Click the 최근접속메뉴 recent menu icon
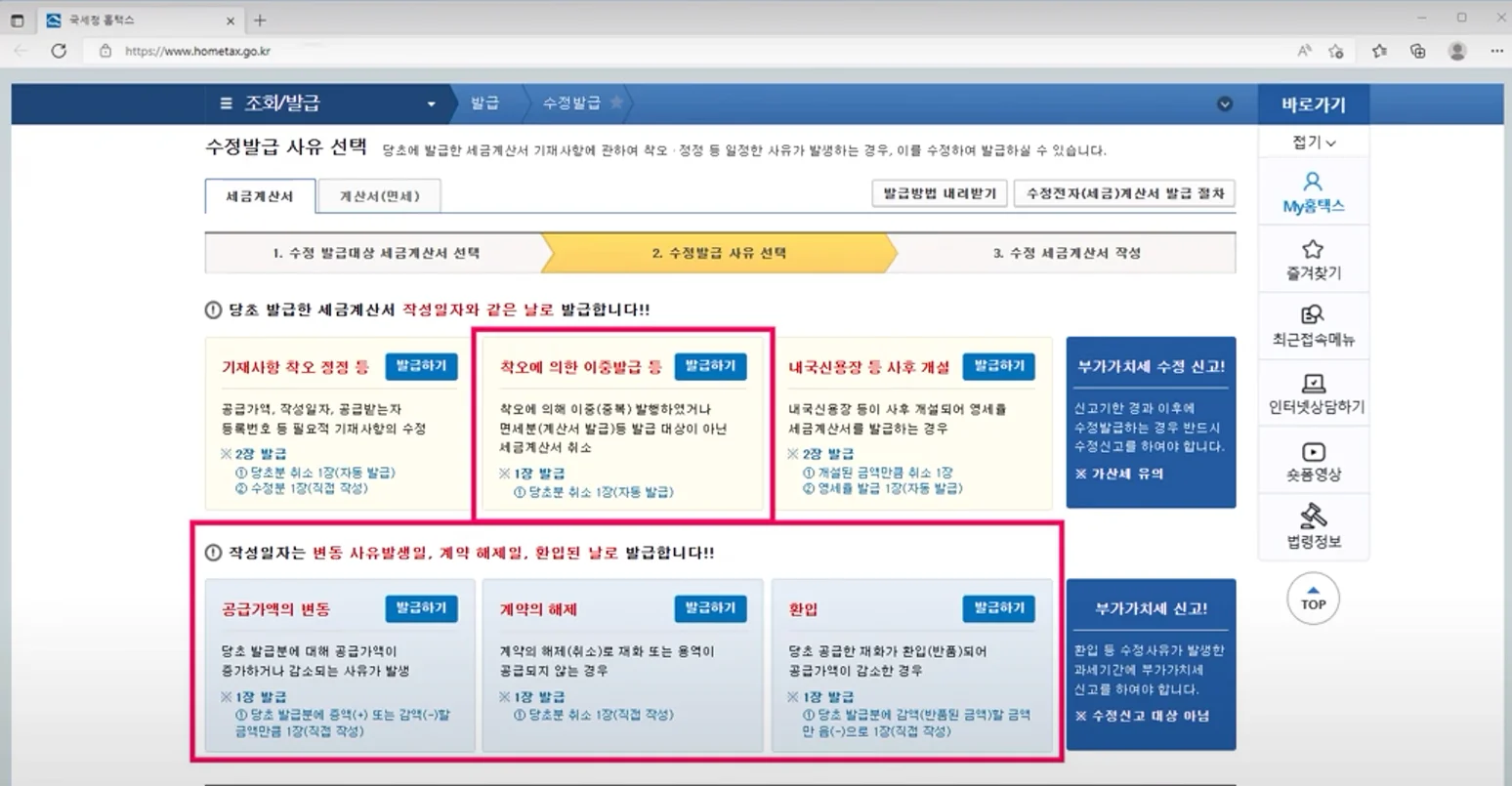Viewport: 1512px width, 786px height. click(1313, 314)
